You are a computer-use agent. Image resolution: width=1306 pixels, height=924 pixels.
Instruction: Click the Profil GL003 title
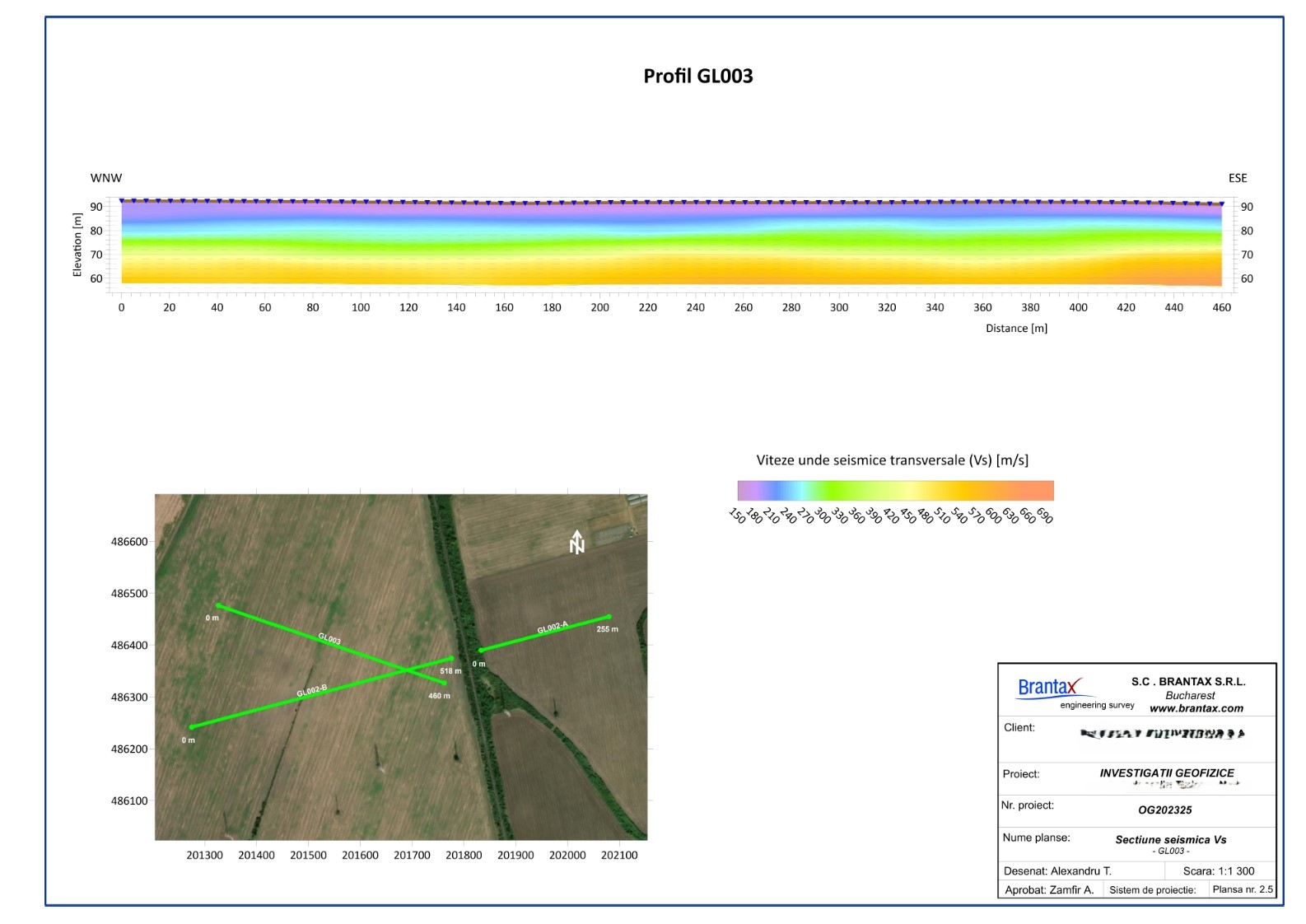tap(697, 76)
